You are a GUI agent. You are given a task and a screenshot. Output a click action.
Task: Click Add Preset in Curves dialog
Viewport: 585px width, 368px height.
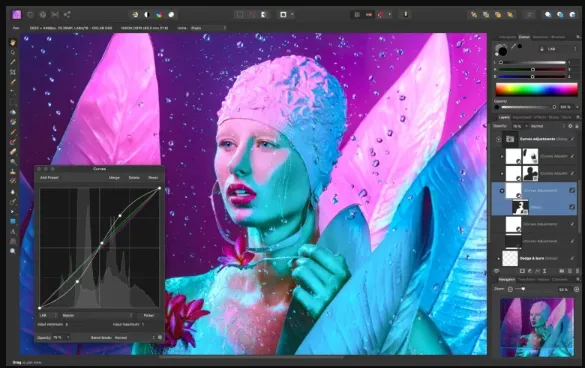pyautogui.click(x=49, y=178)
